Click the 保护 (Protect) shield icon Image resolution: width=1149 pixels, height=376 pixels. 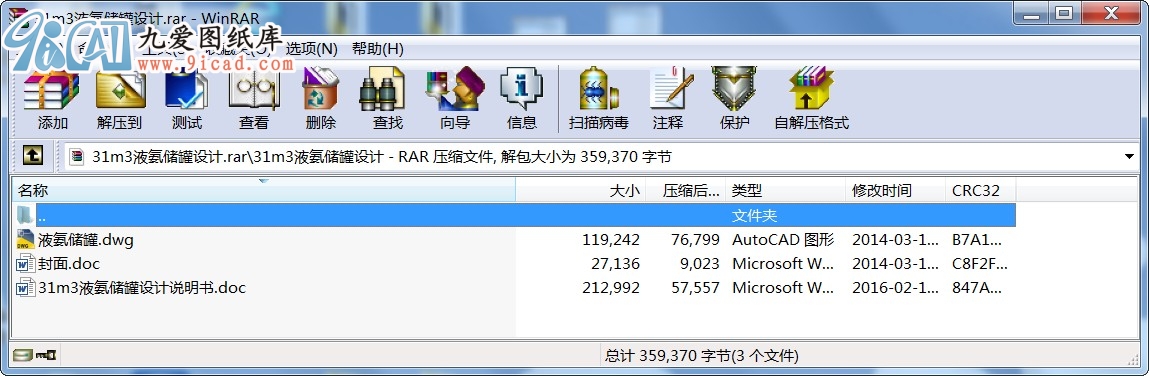pyautogui.click(x=734, y=100)
